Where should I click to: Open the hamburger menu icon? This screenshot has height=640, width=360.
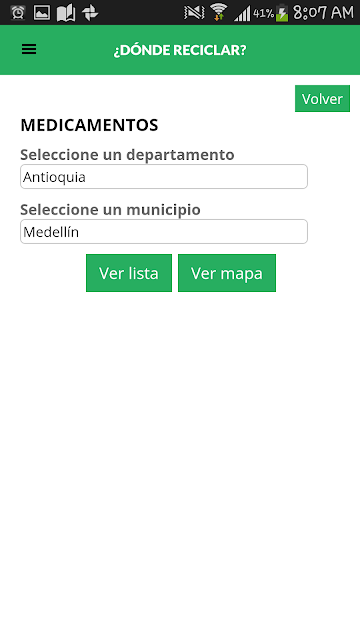click(29, 49)
